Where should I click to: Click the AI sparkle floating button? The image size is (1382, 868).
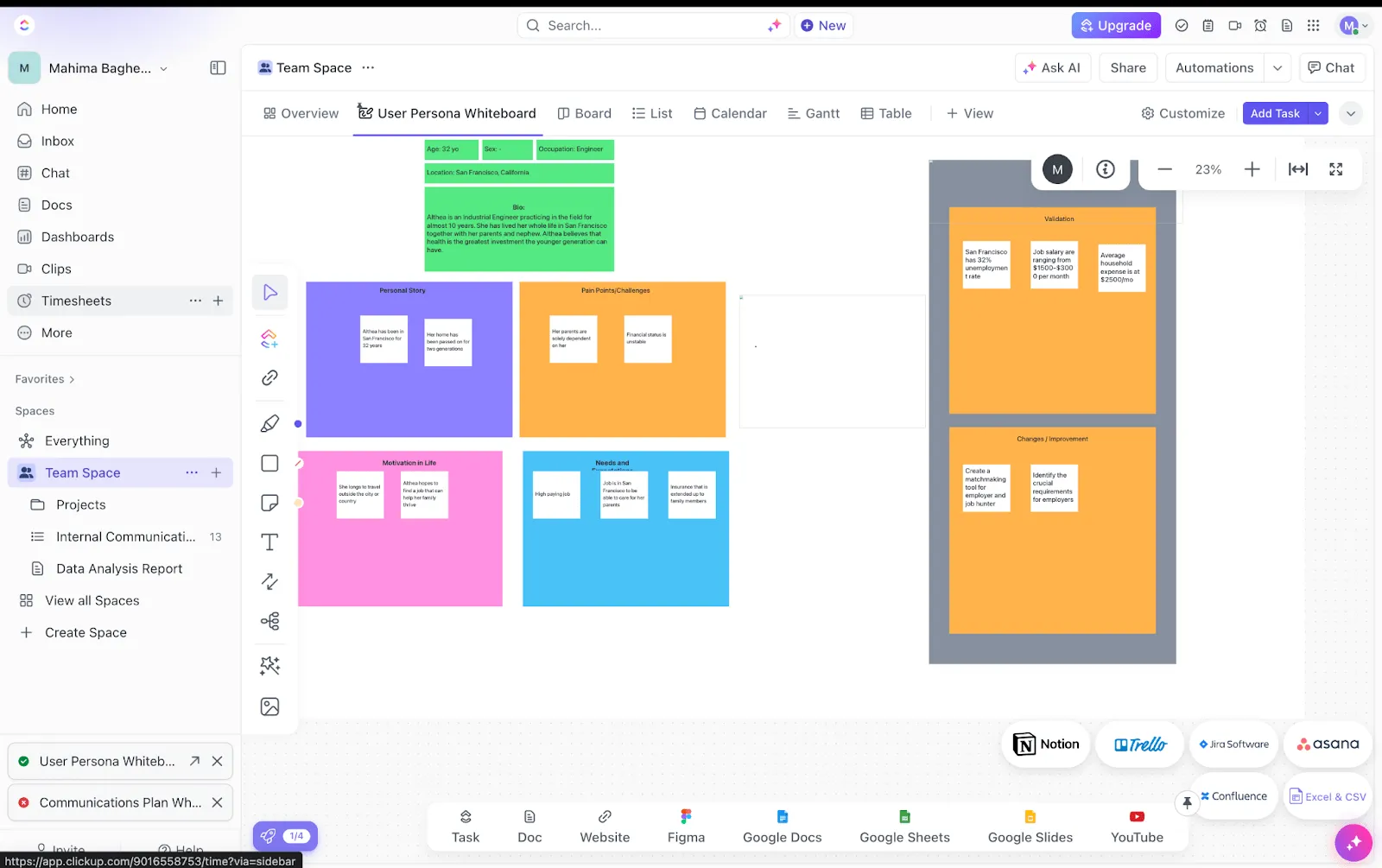[x=1353, y=843]
